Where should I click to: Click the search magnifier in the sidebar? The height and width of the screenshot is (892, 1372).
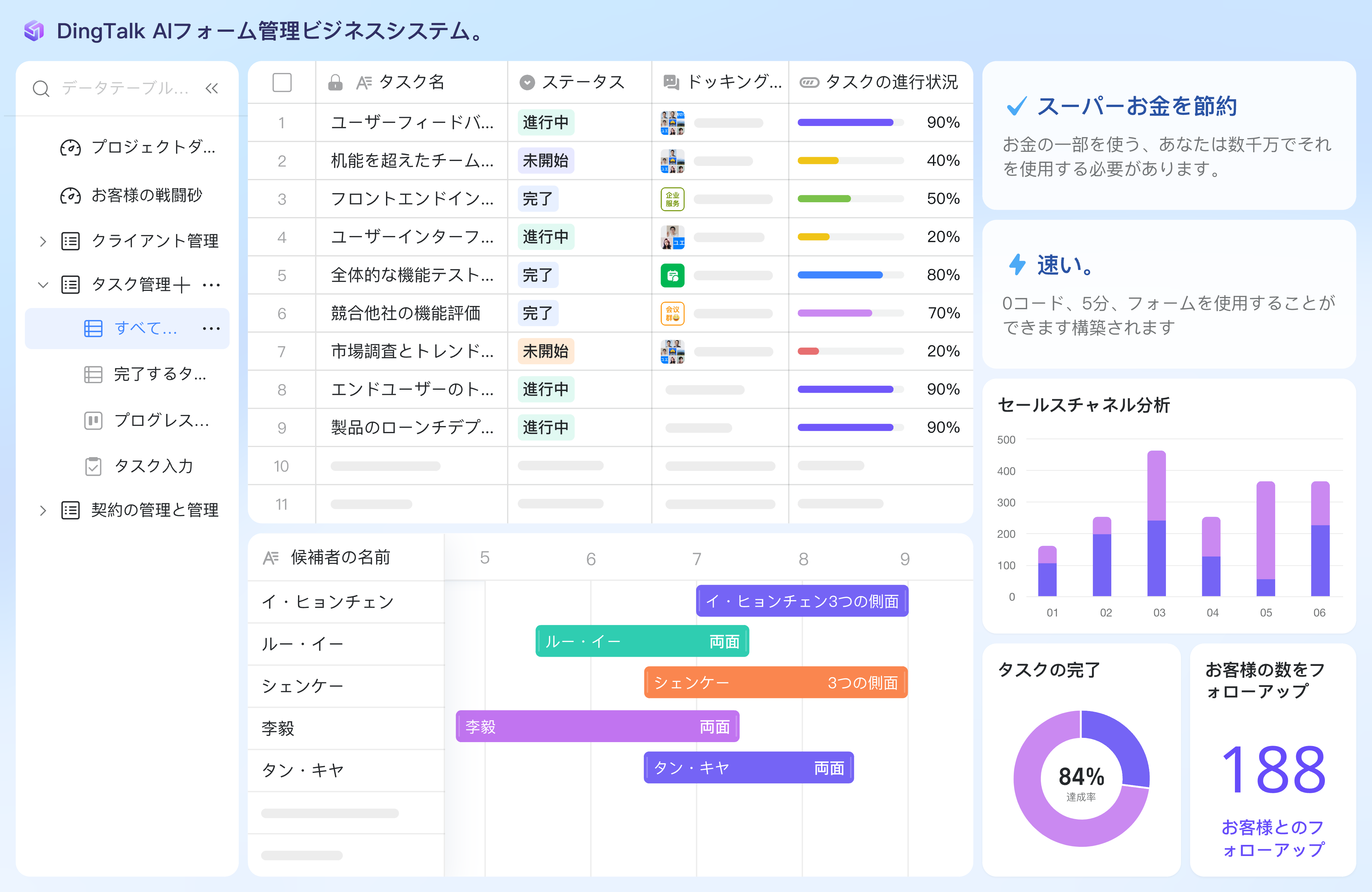[41, 88]
